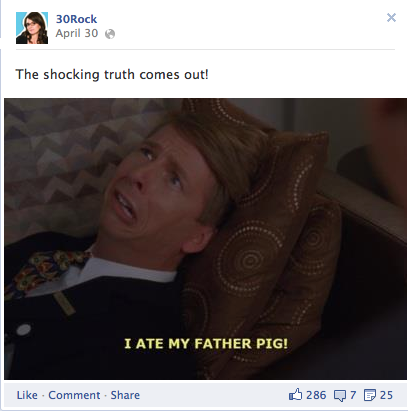
Task: Click the thumbs-up likes icon
Action: pos(295,395)
